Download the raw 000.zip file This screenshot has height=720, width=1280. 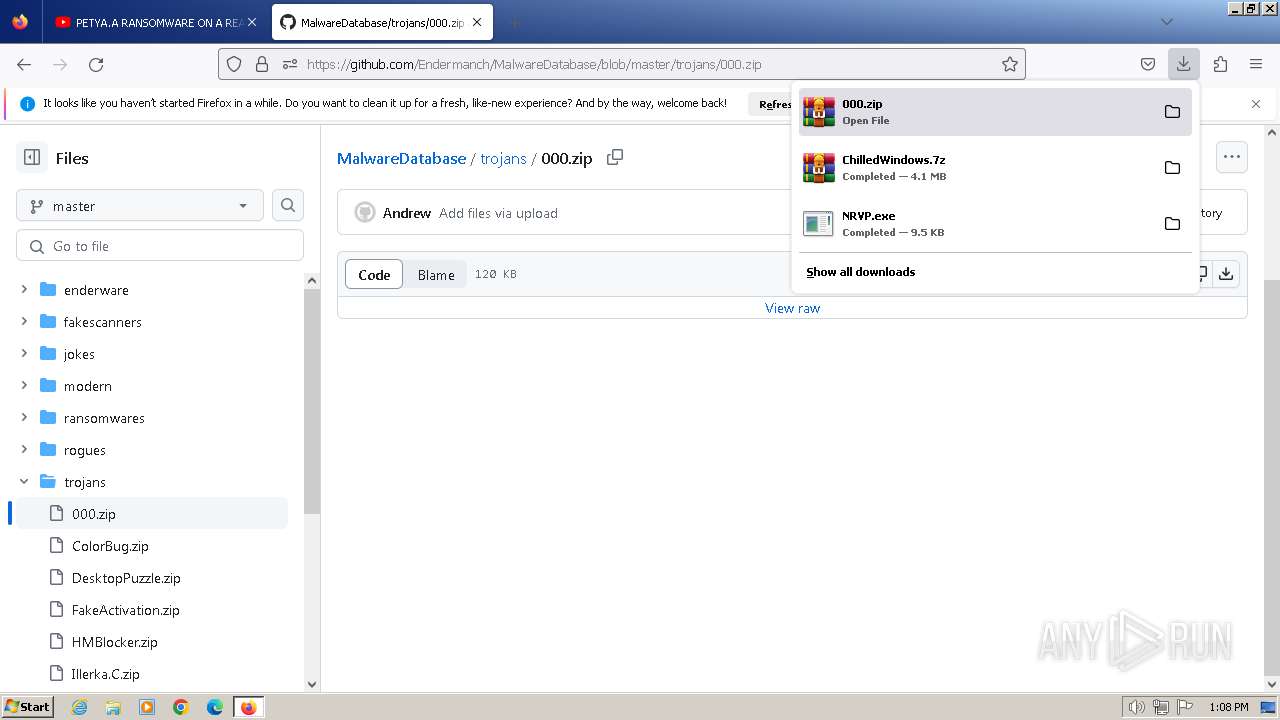click(x=1226, y=274)
